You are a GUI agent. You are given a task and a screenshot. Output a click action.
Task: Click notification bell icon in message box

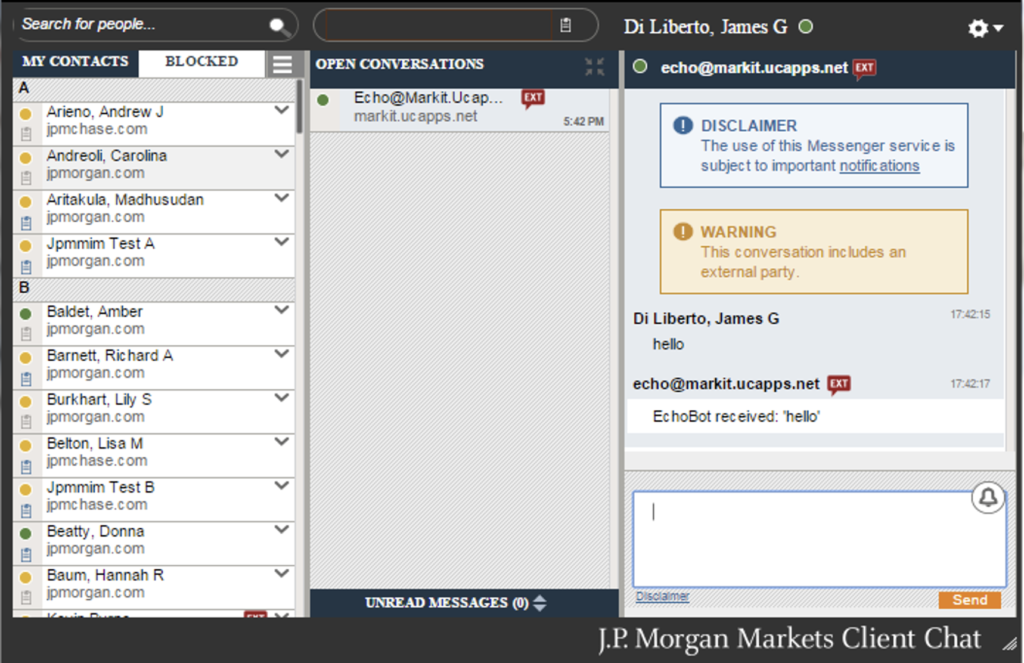pyautogui.click(x=988, y=498)
